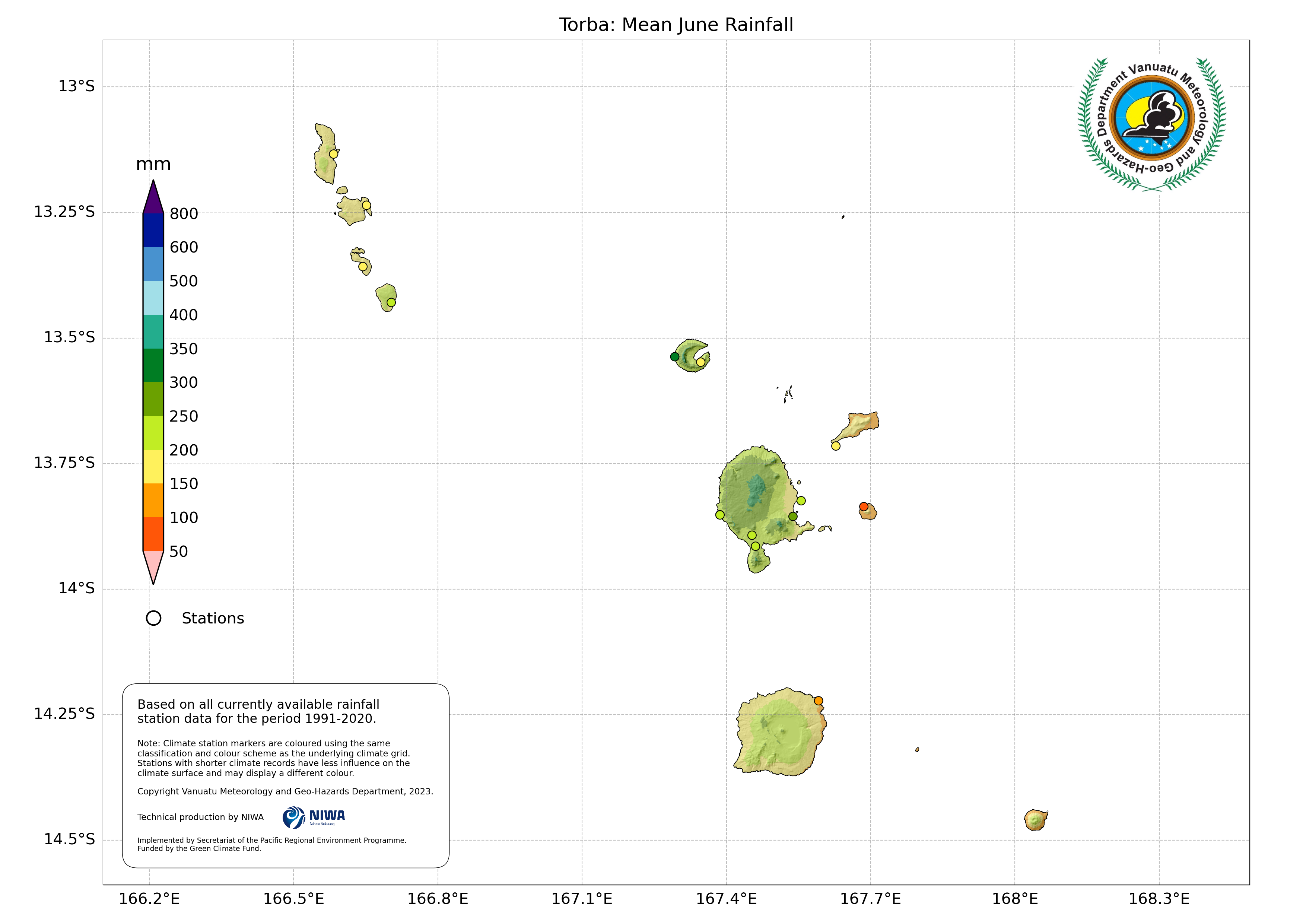
Task: Click the orange 100-150 colorbar segment
Action: coord(153,500)
